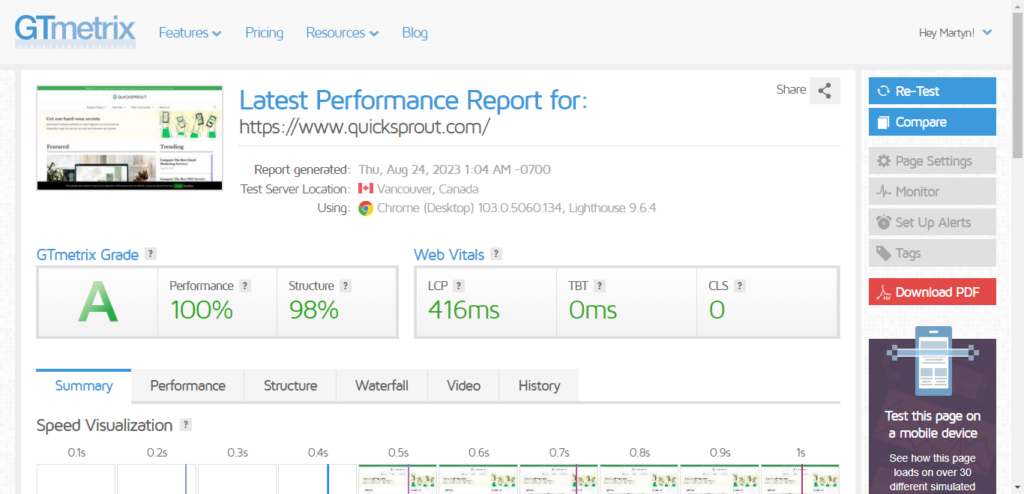Open help icon next to Performance score
Viewport: 1024px width, 494px height.
click(245, 286)
